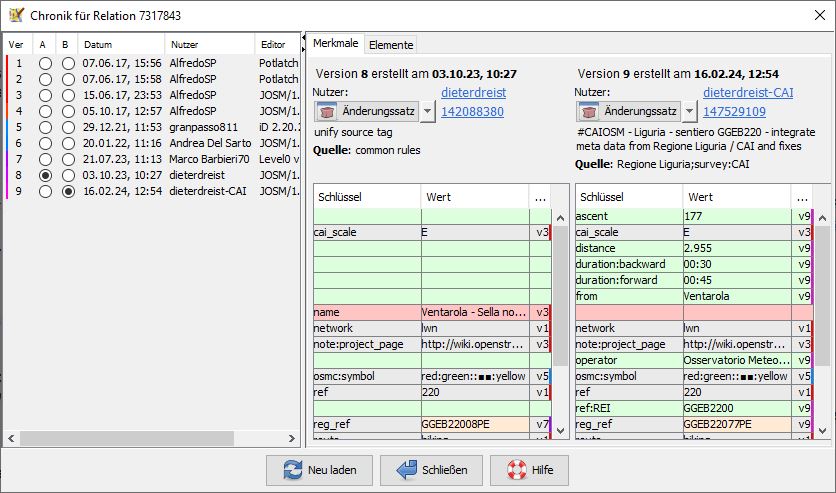Click value 'GGEB22008PE' in left table
The height and width of the screenshot is (493, 836).
point(476,424)
